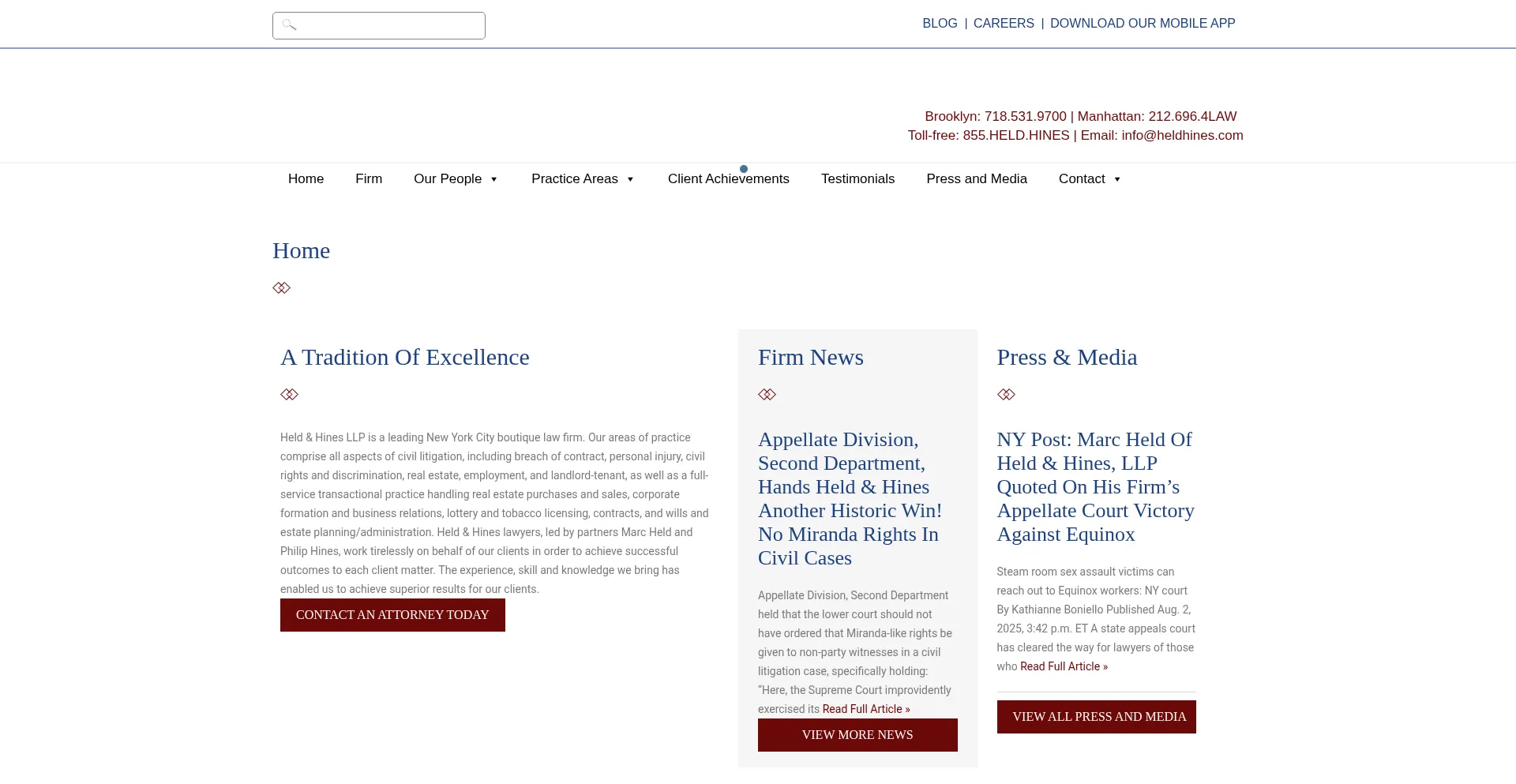Click the Brooklyn phone number 718.531.9700
The height and width of the screenshot is (784, 1516).
tap(1026, 117)
